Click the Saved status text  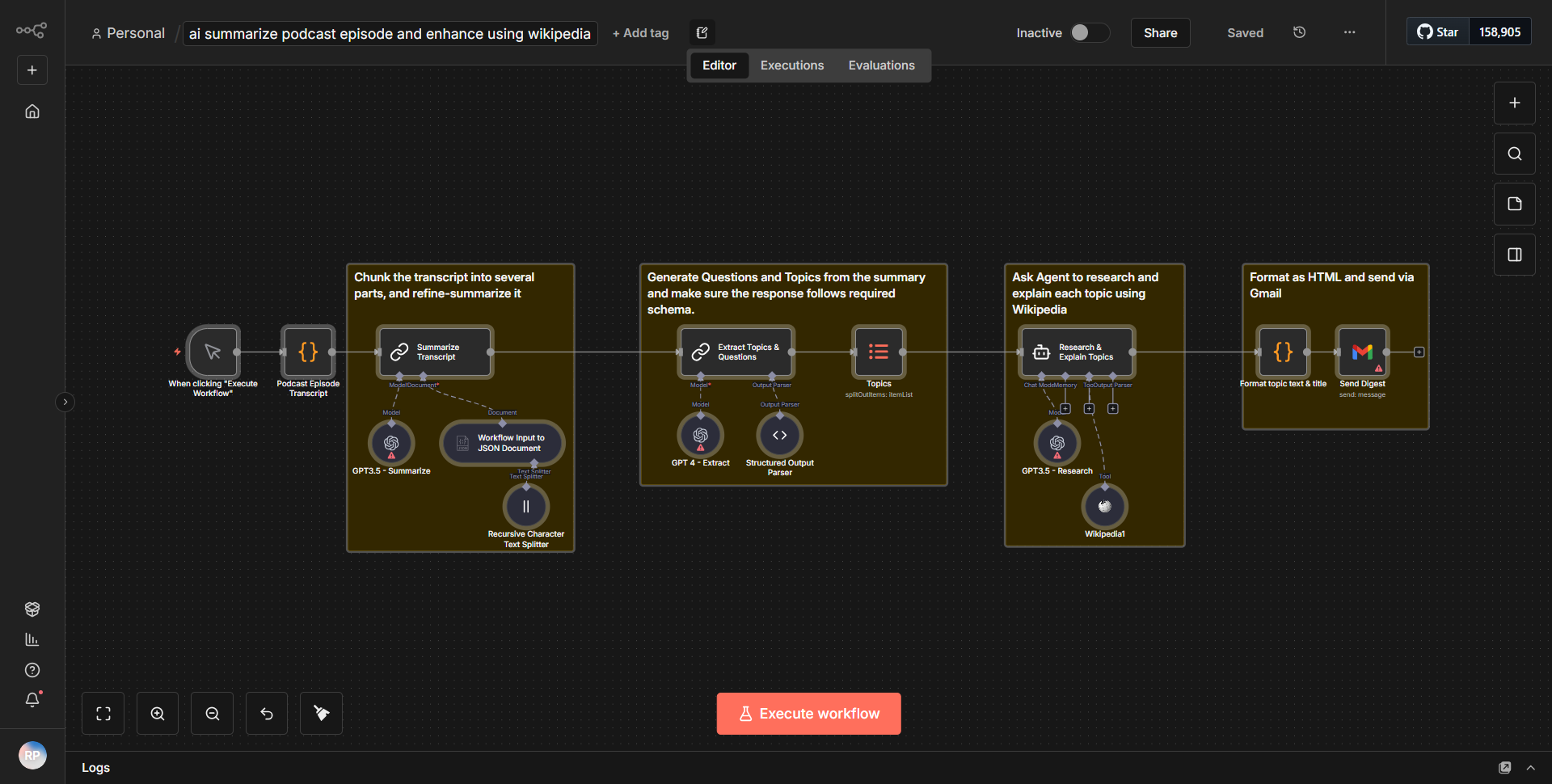[x=1245, y=33]
